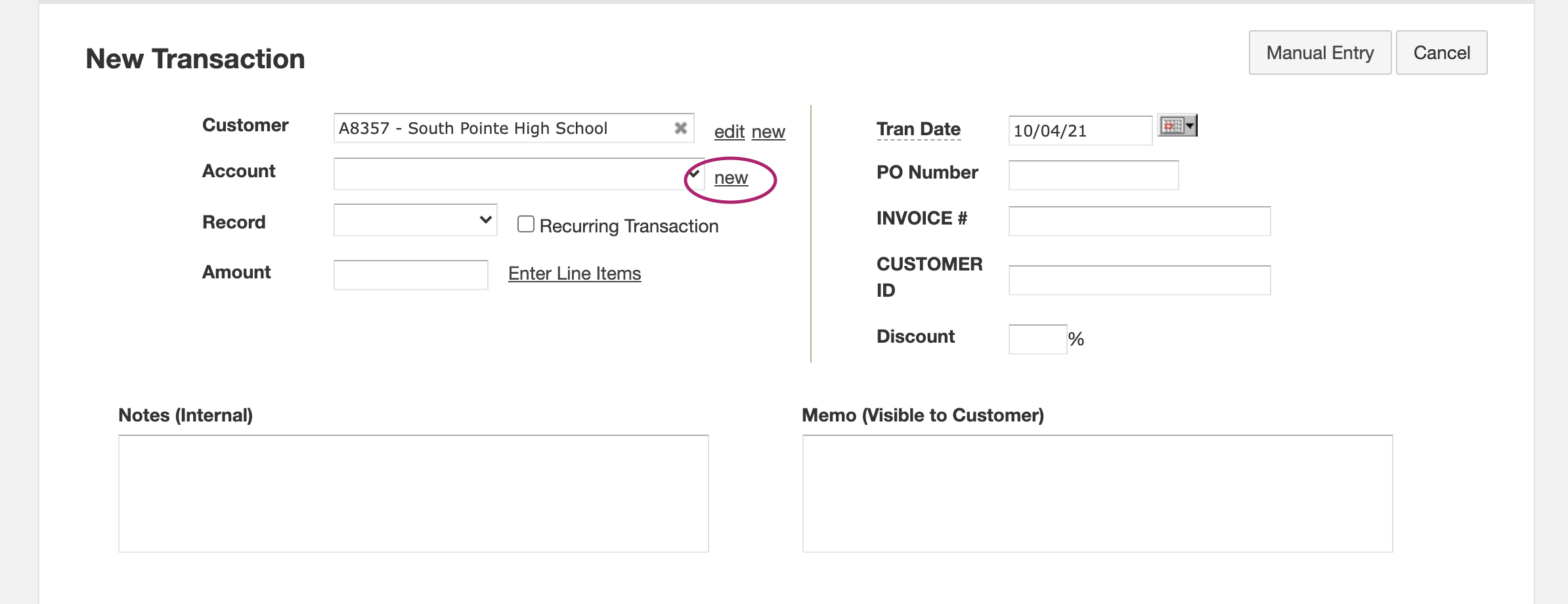Click inside the Memo (Visible to Customer) text area
The width and height of the screenshot is (1568, 604).
pyautogui.click(x=1097, y=494)
